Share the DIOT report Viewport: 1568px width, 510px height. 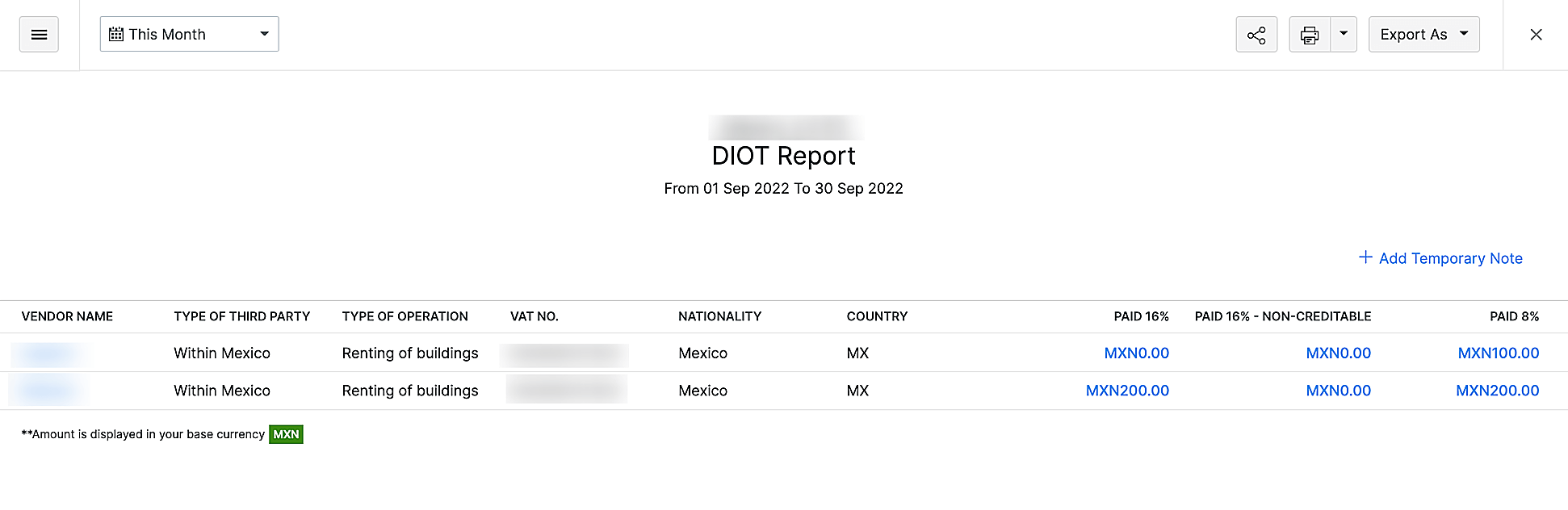pyautogui.click(x=1256, y=34)
